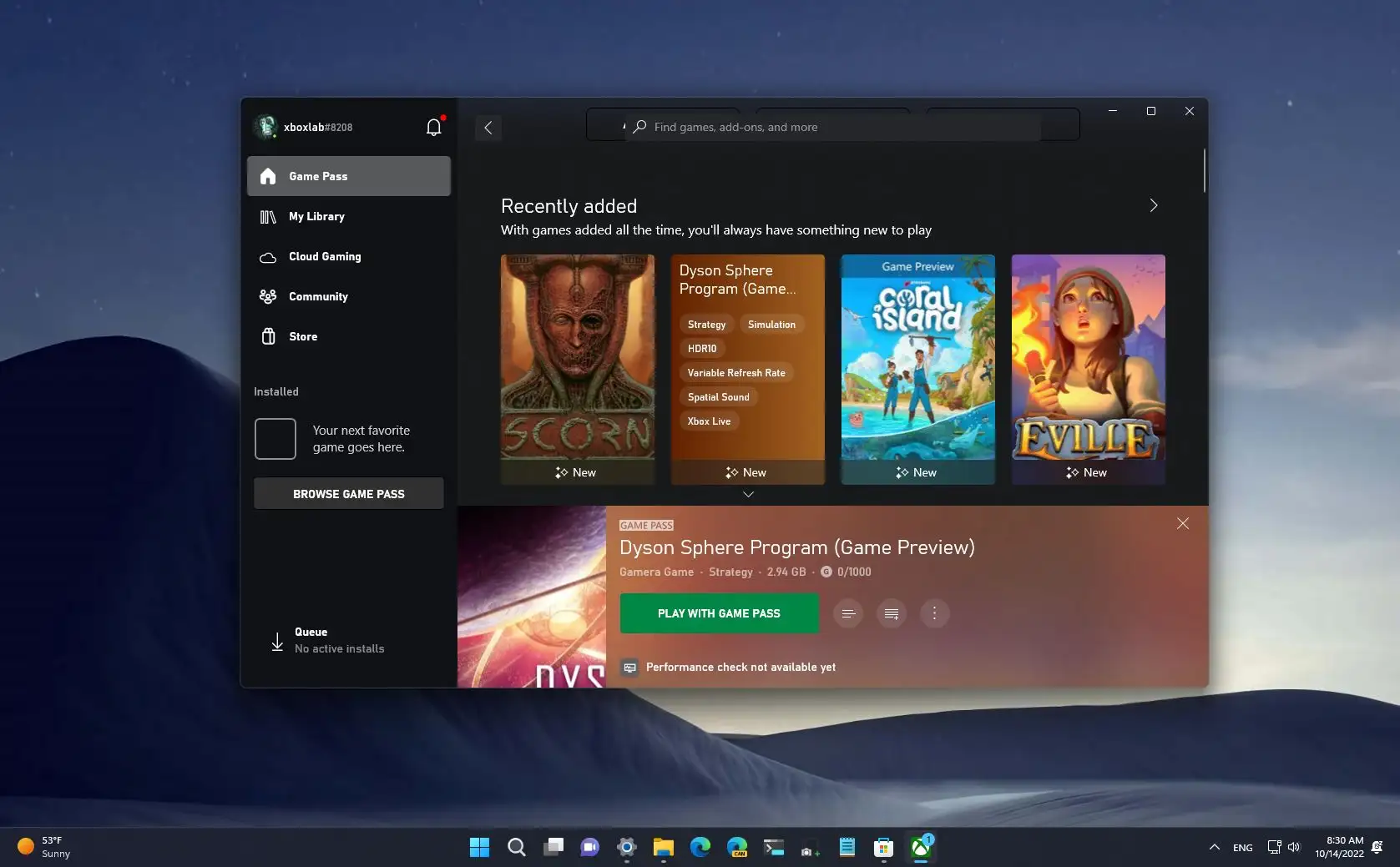The width and height of the screenshot is (1400, 867).
Task: Go back with the back arrow button
Action: [488, 128]
